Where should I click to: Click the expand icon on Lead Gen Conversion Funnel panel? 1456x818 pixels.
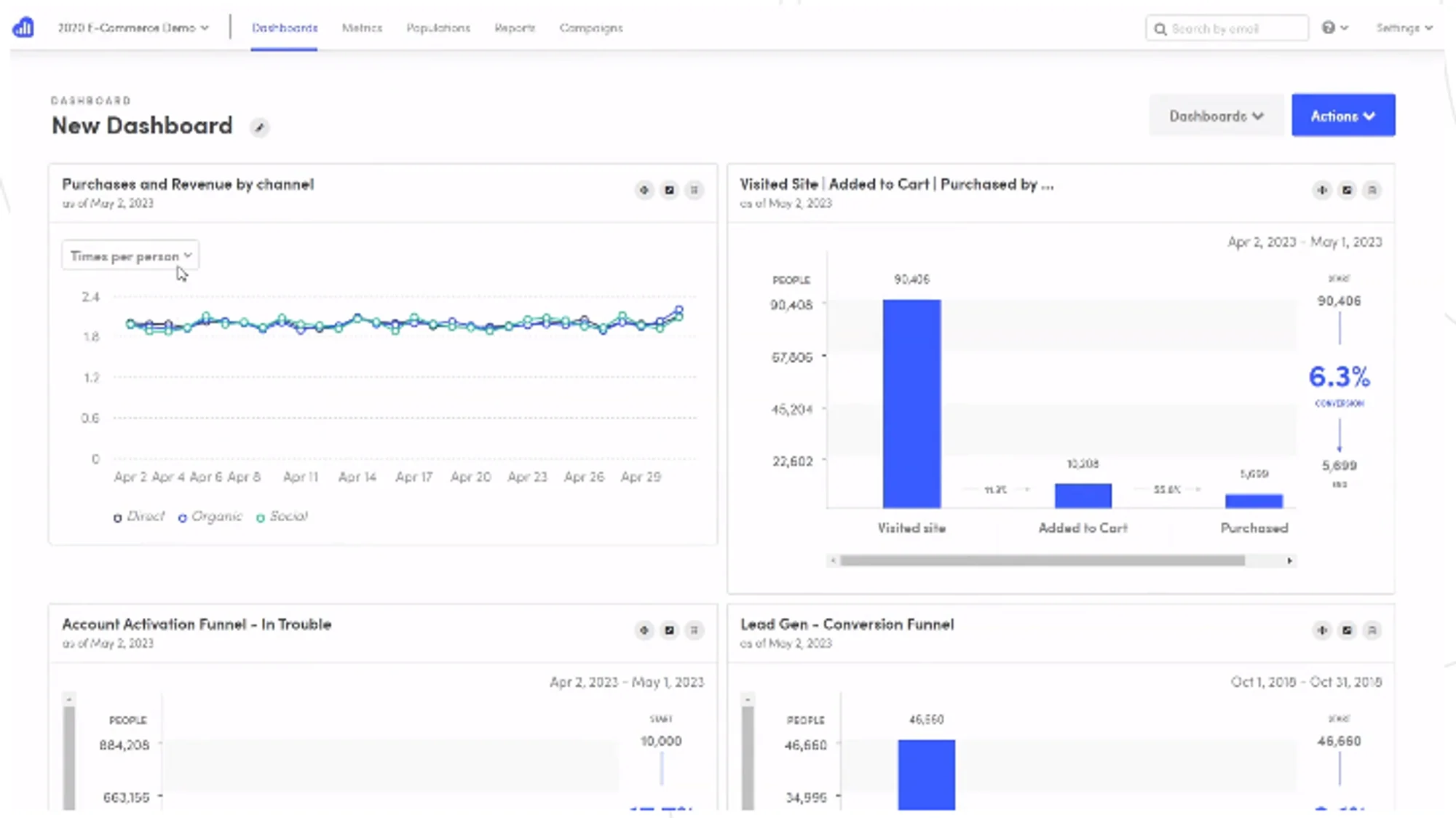coord(1347,630)
